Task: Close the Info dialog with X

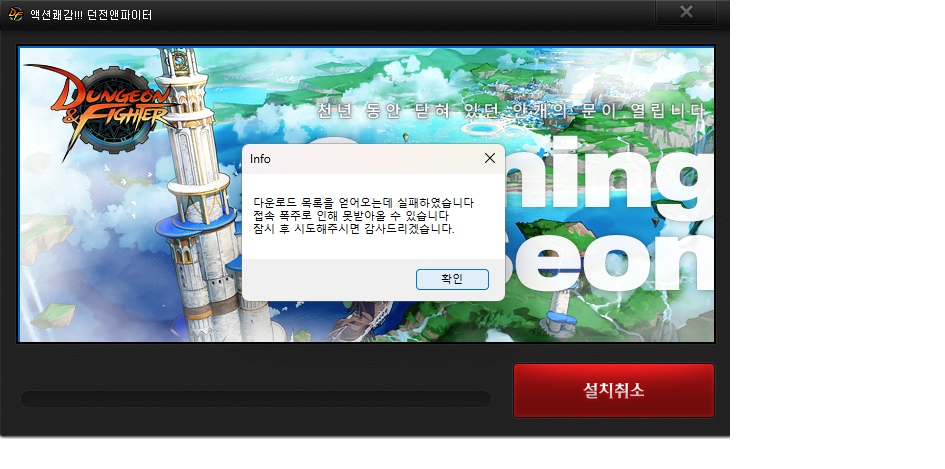Action: 489,159
